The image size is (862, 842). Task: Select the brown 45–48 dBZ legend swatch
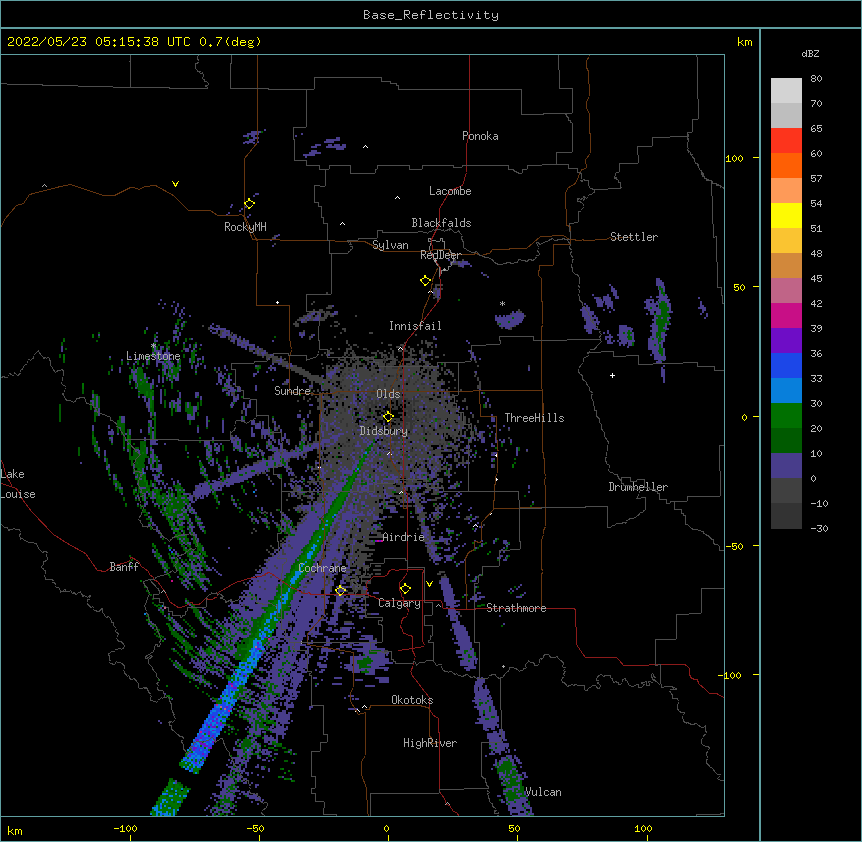tap(786, 265)
